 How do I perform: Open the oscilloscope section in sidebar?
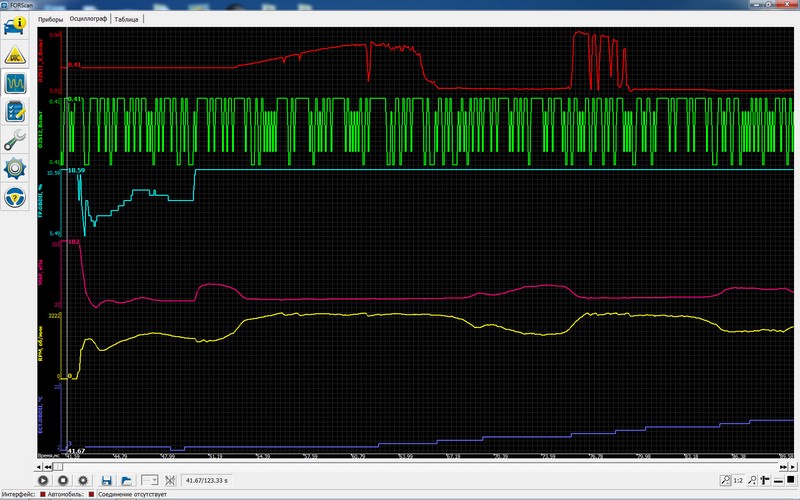pyautogui.click(x=15, y=84)
